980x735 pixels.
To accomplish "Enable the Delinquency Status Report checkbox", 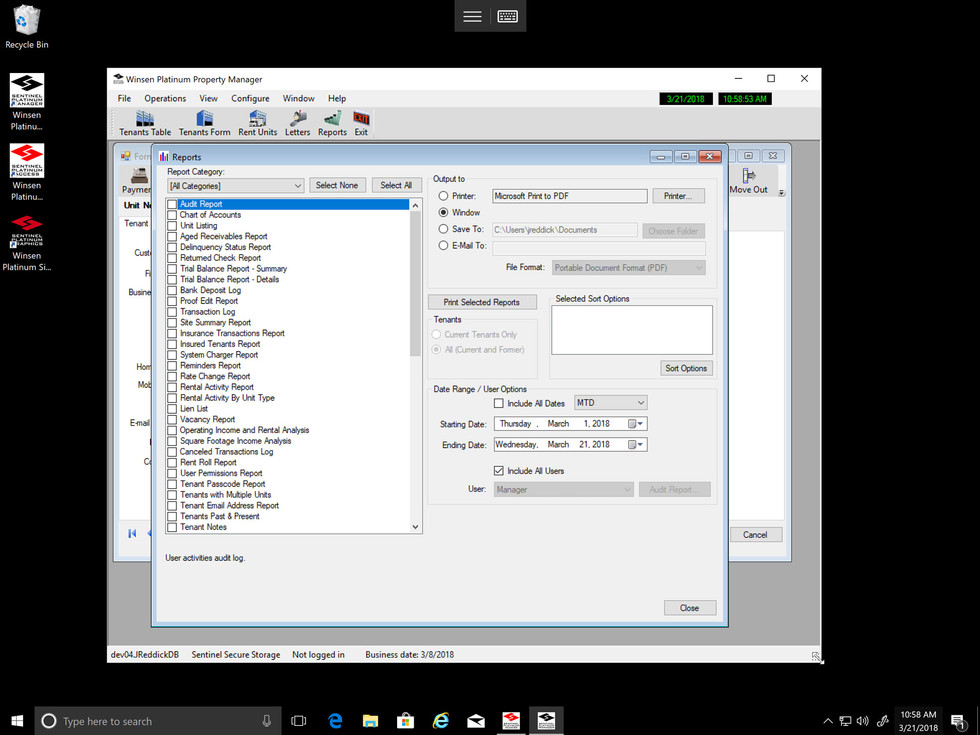I will (172, 248).
